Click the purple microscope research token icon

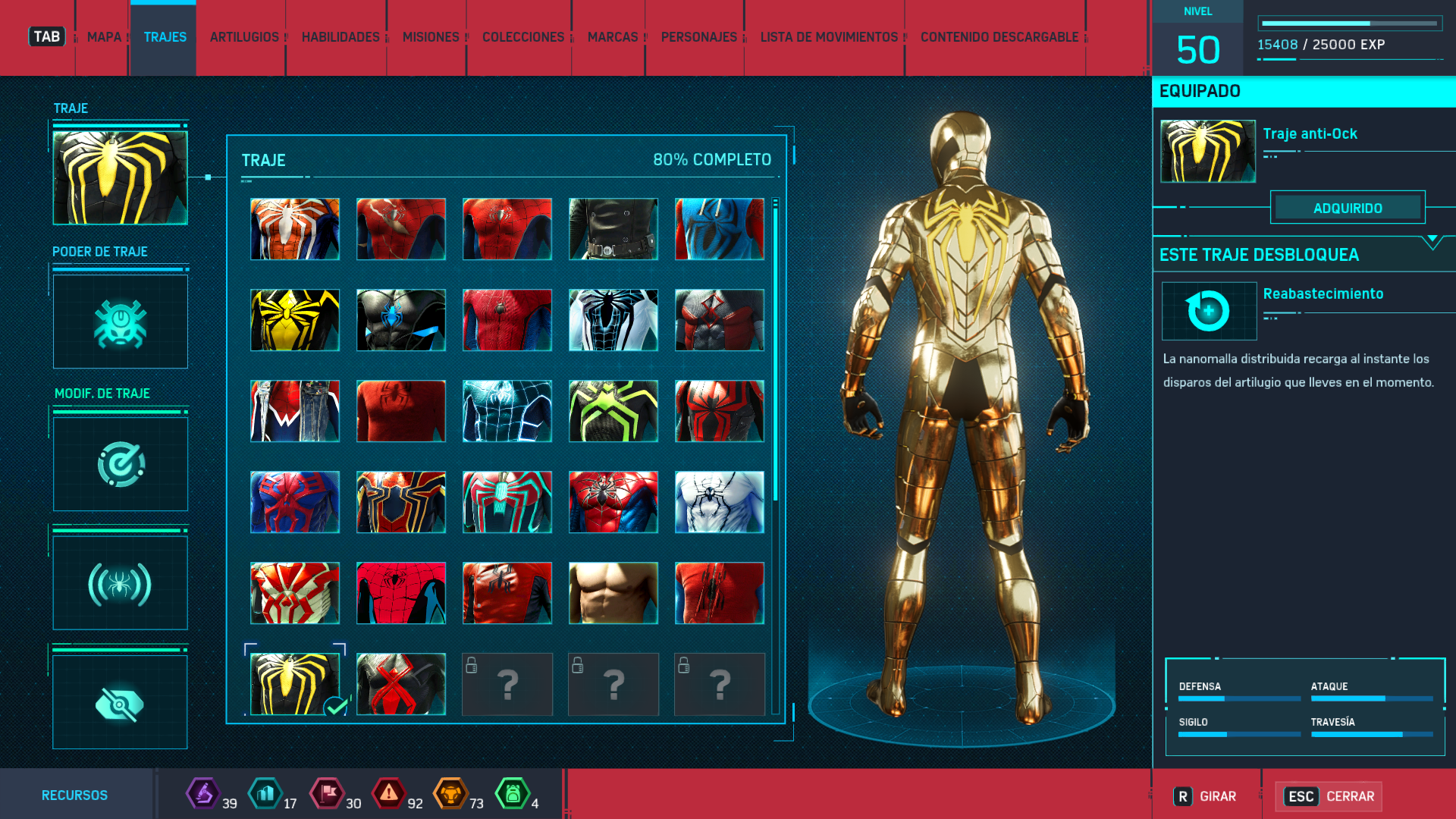(202, 794)
